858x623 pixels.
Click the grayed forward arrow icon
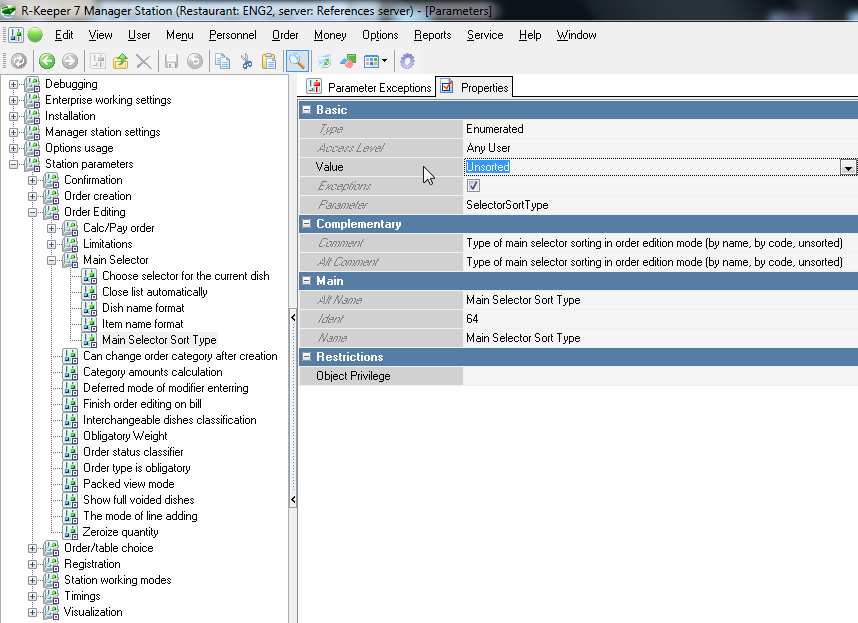pyautogui.click(x=69, y=61)
